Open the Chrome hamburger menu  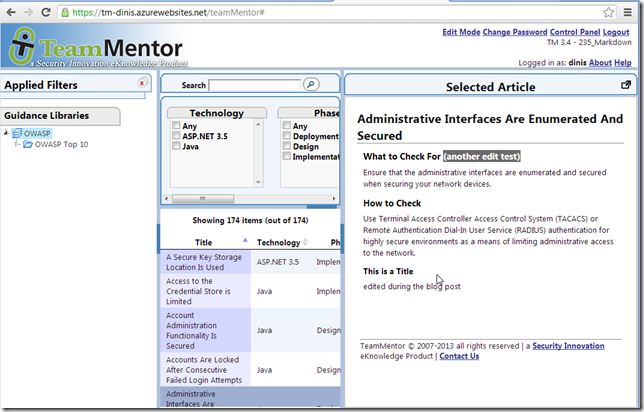pyautogui.click(x=628, y=12)
